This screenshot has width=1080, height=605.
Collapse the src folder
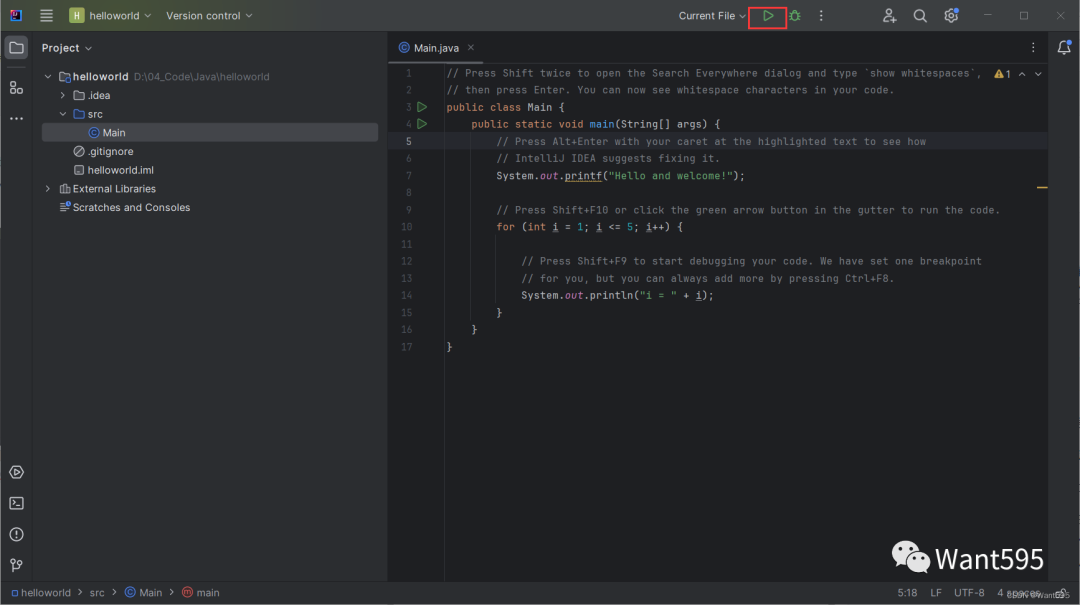click(x=63, y=114)
